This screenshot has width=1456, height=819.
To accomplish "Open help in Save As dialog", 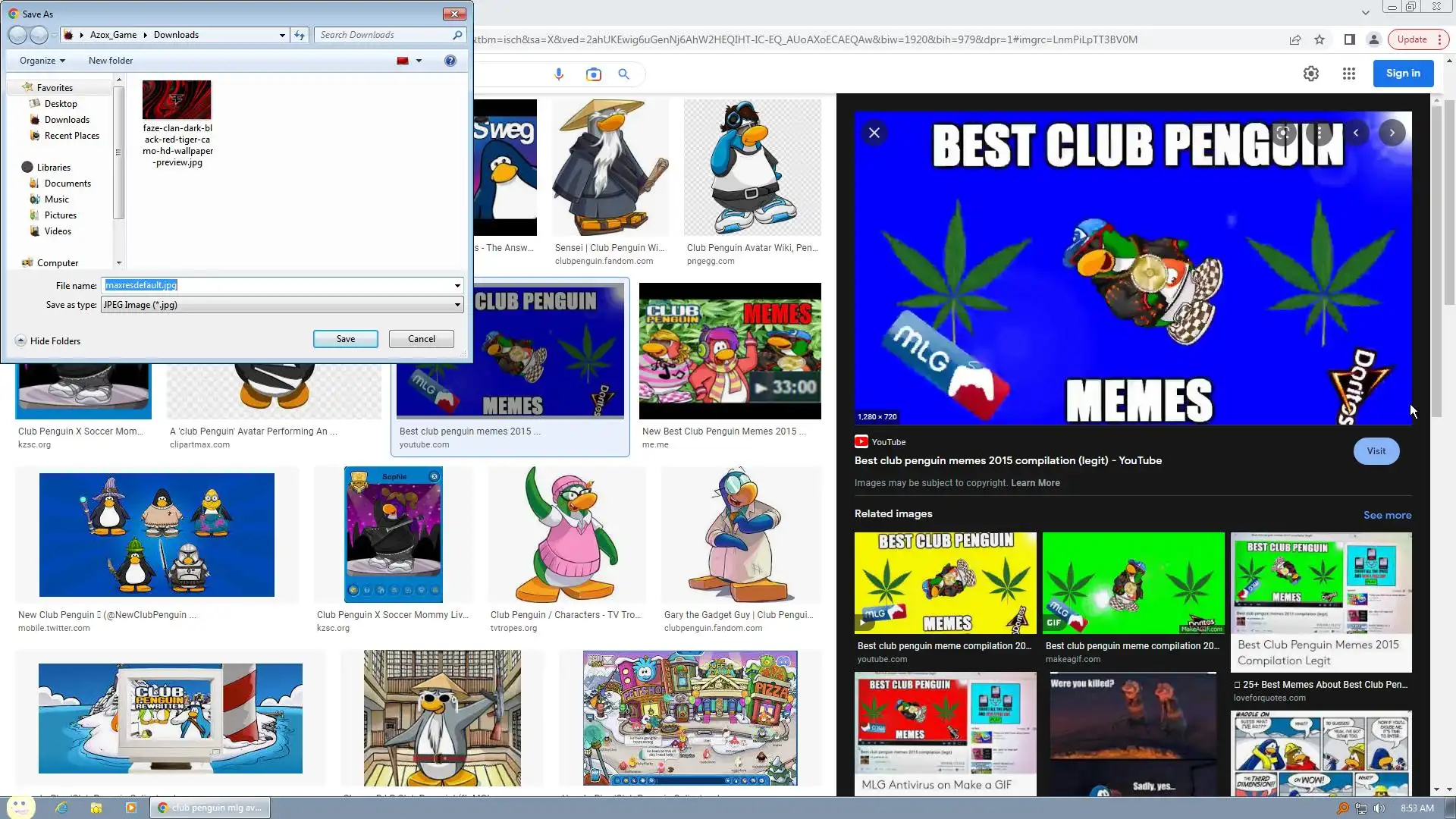I will (450, 61).
